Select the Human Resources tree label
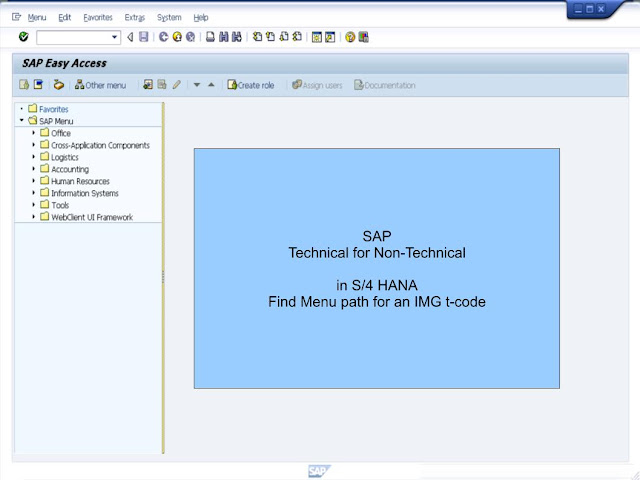This screenshot has width=640, height=480. [80, 181]
